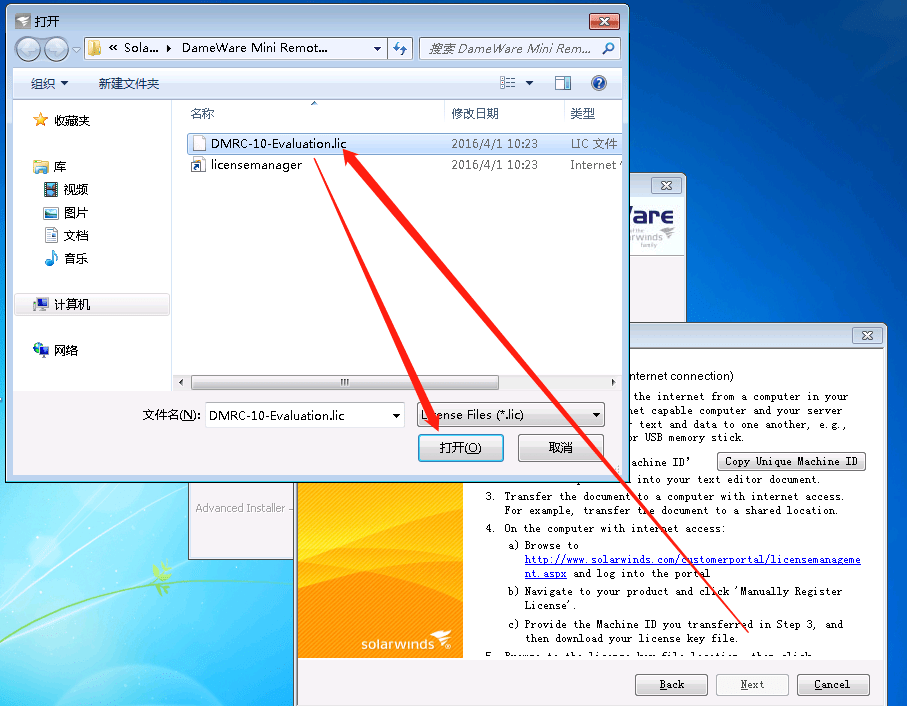
Task: Close the license wizard window
Action: click(x=867, y=335)
